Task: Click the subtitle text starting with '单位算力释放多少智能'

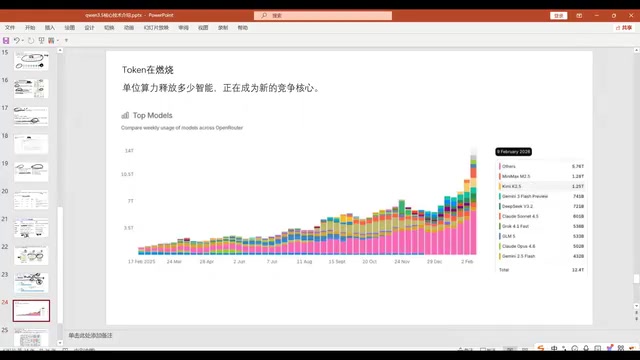Action: pyautogui.click(x=220, y=88)
